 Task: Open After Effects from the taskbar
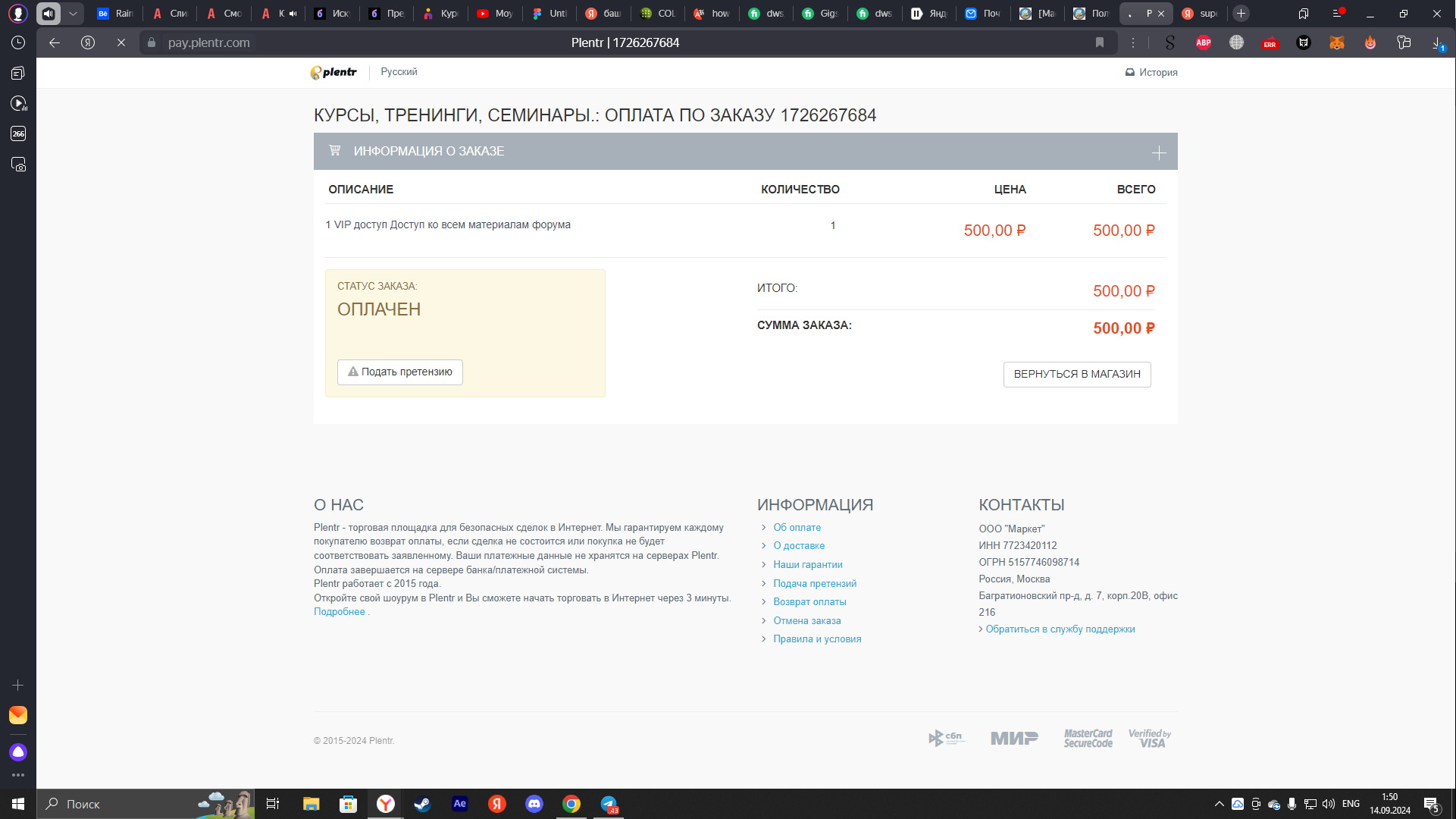[x=459, y=804]
